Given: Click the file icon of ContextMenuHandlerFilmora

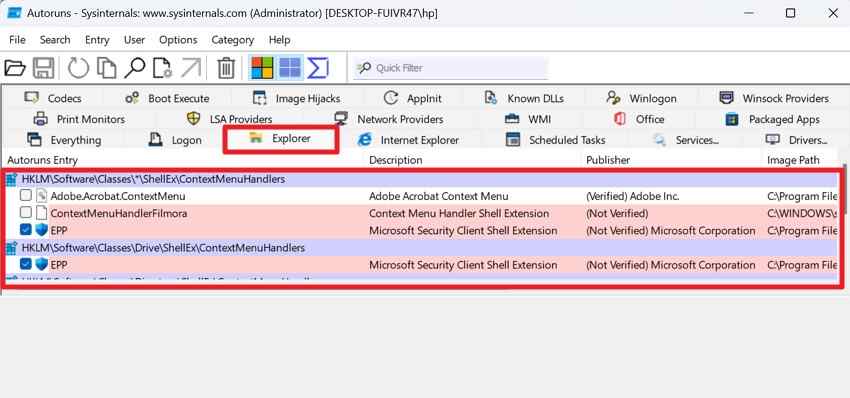Looking at the screenshot, I should [42, 214].
